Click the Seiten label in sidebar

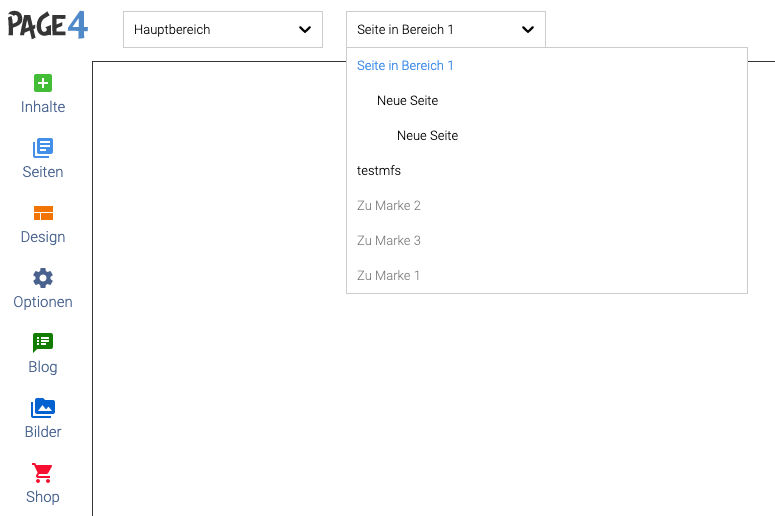43,172
